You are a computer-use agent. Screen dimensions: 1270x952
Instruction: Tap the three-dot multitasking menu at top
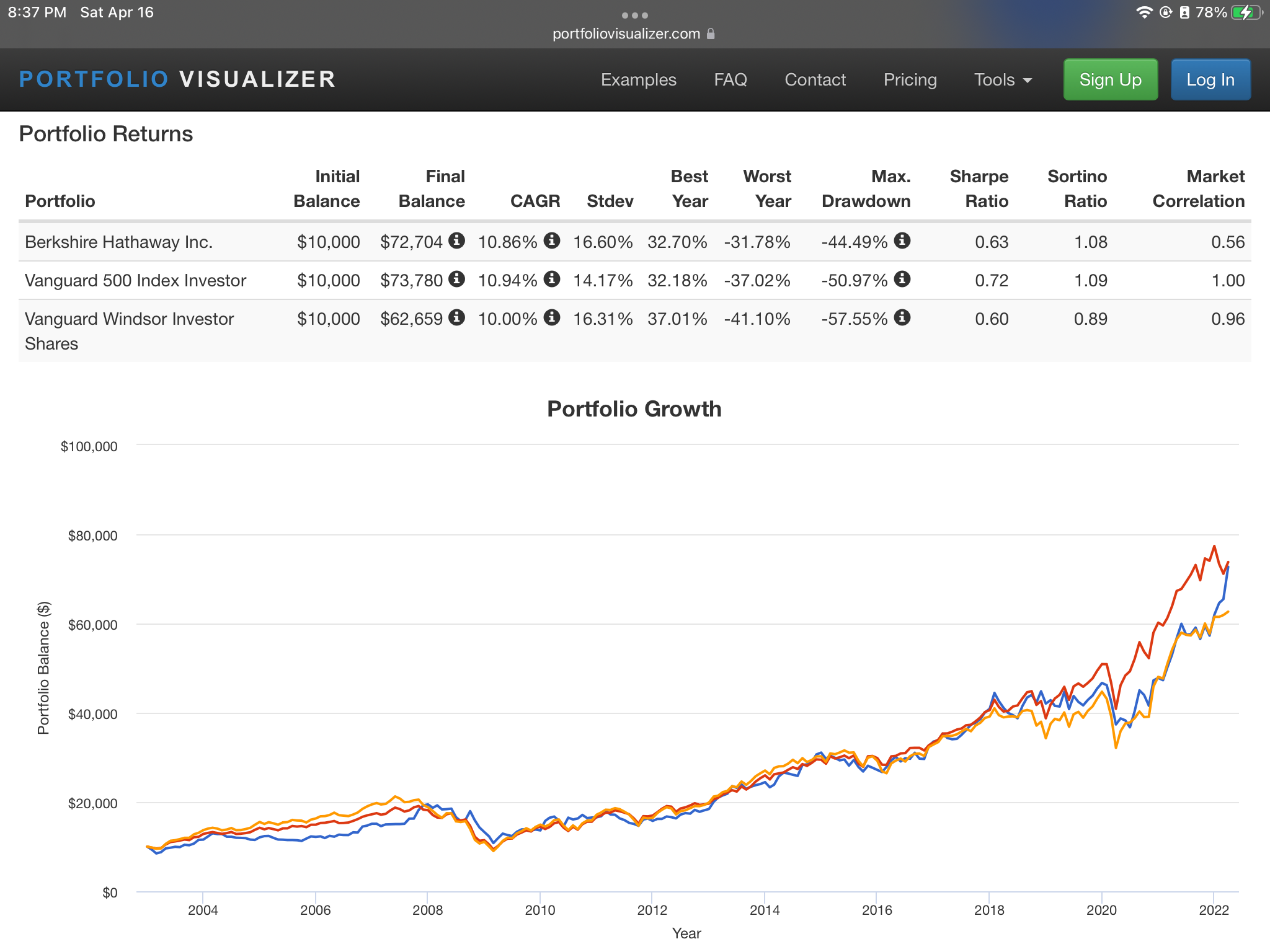click(634, 15)
